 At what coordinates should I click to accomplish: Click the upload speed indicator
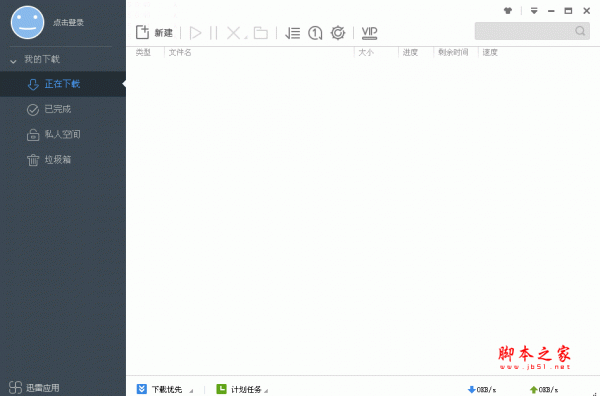pyautogui.click(x=544, y=390)
